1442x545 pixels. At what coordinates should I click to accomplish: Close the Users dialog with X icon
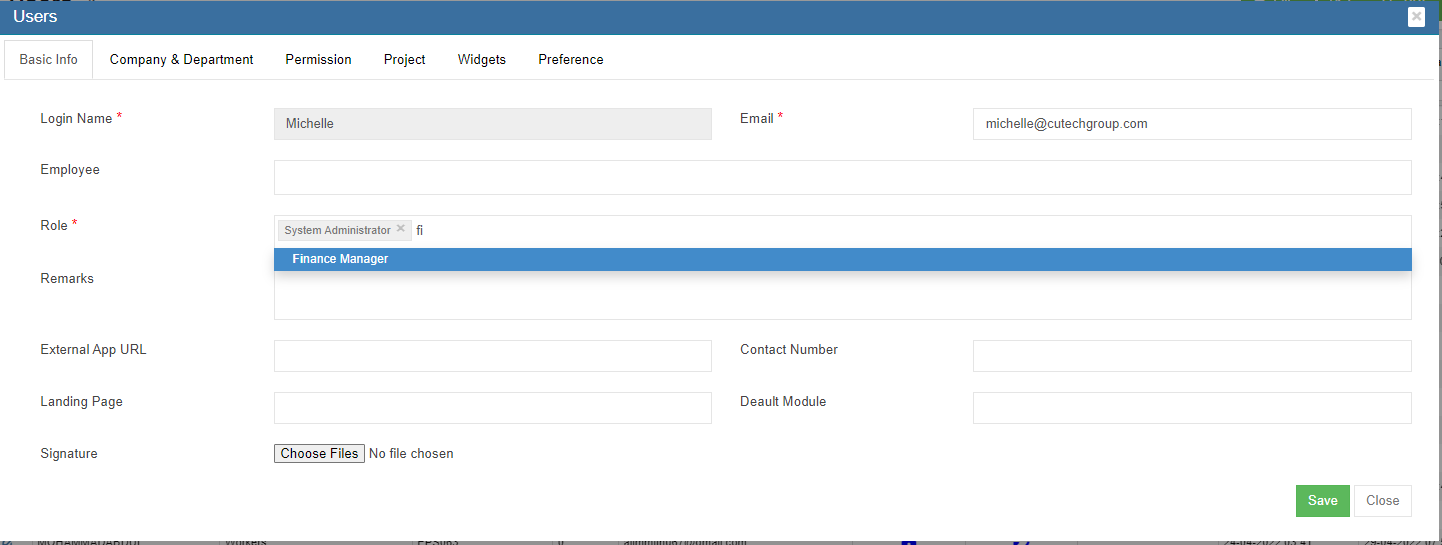pos(1416,17)
